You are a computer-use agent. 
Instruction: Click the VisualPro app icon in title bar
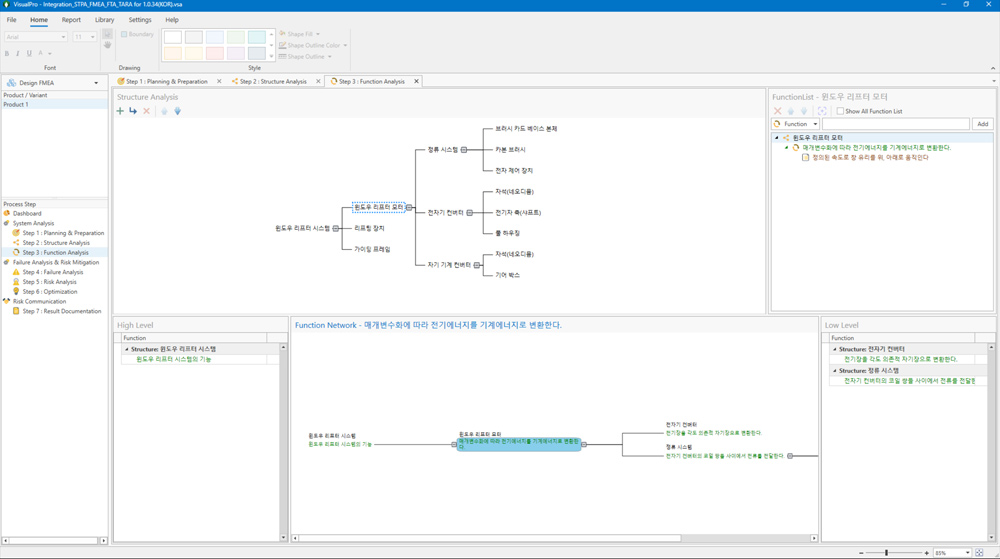6,4
